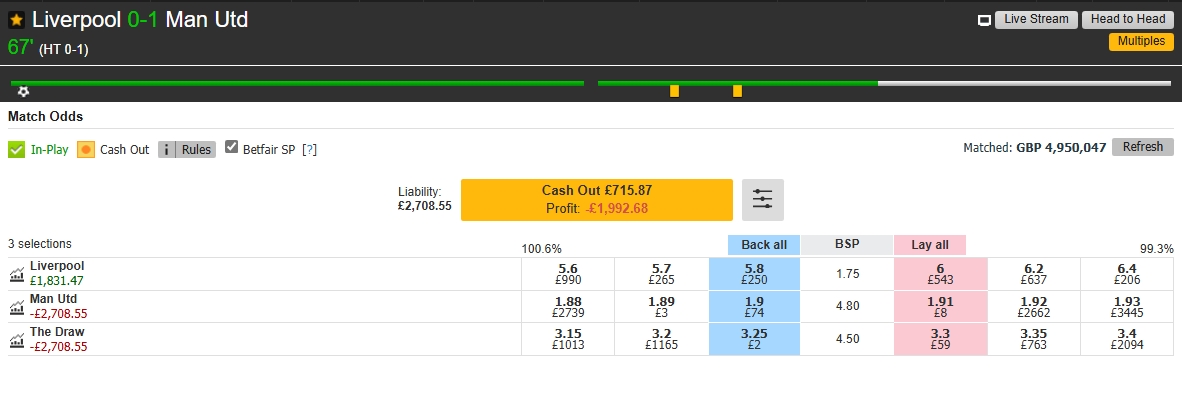Click the Liability £2,708.55 text
This screenshot has width=1182, height=415.
[x=424, y=199]
